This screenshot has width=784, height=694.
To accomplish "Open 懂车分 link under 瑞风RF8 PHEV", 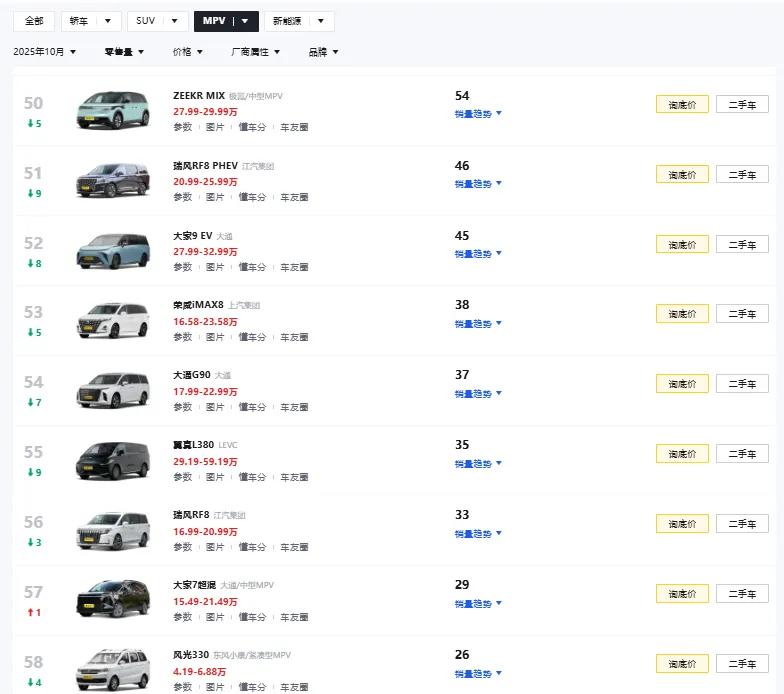I will [x=252, y=197].
